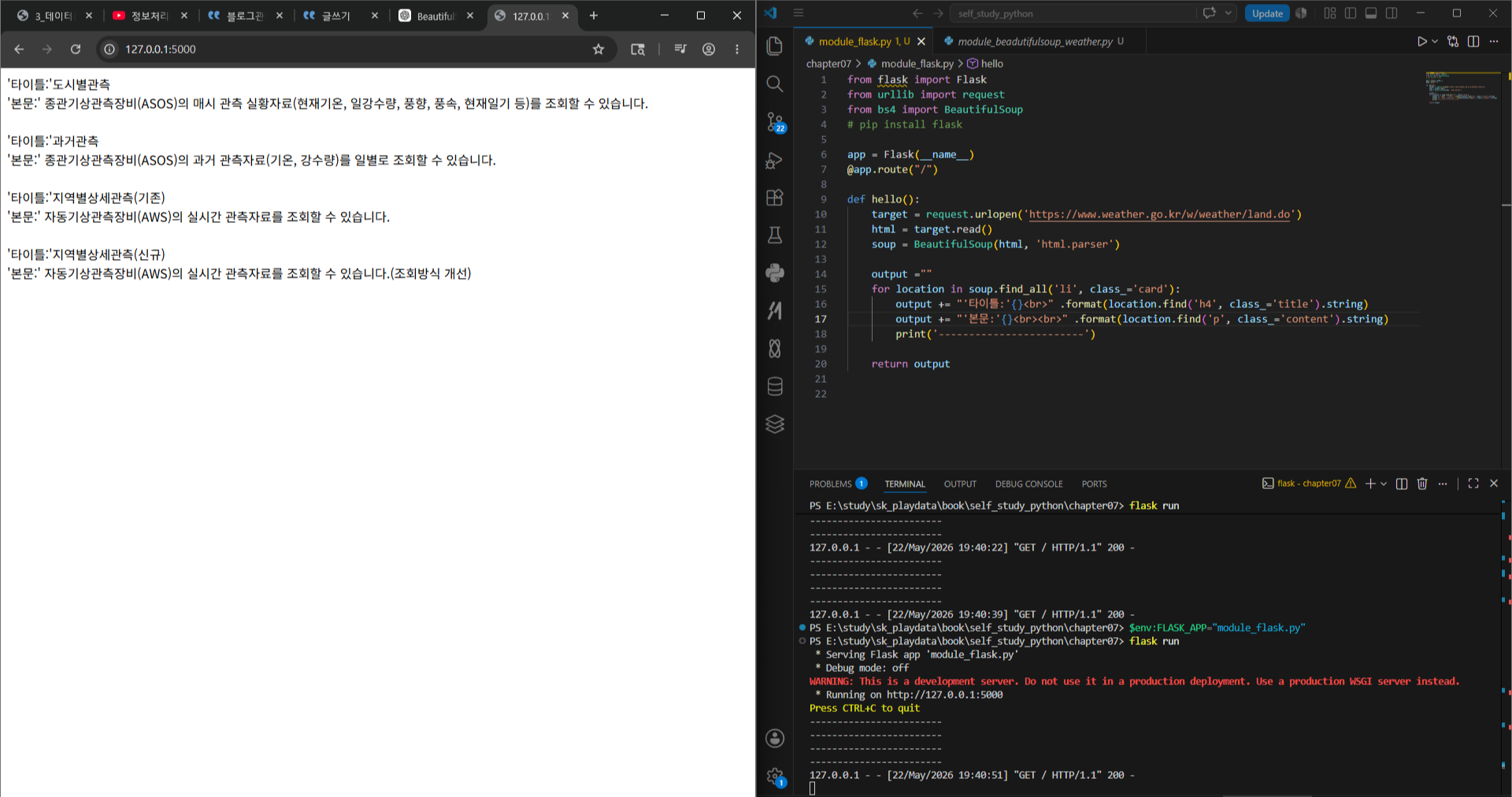Toggle the primary sidebar layout icon
The width and height of the screenshot is (1512, 797).
(x=1351, y=13)
